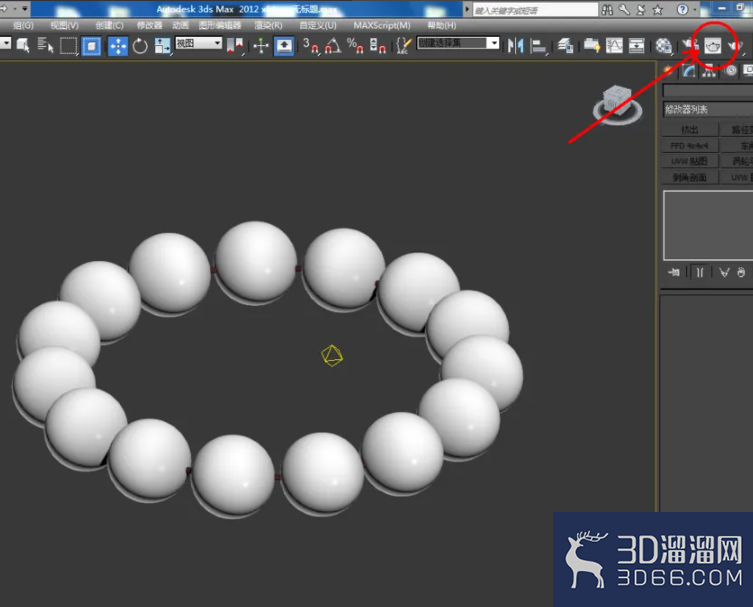Click the star Favorites icon

coord(658,10)
